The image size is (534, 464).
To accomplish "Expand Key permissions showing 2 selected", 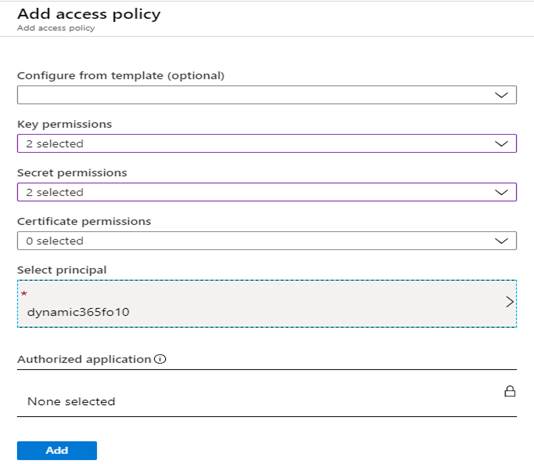I will (x=267, y=143).
